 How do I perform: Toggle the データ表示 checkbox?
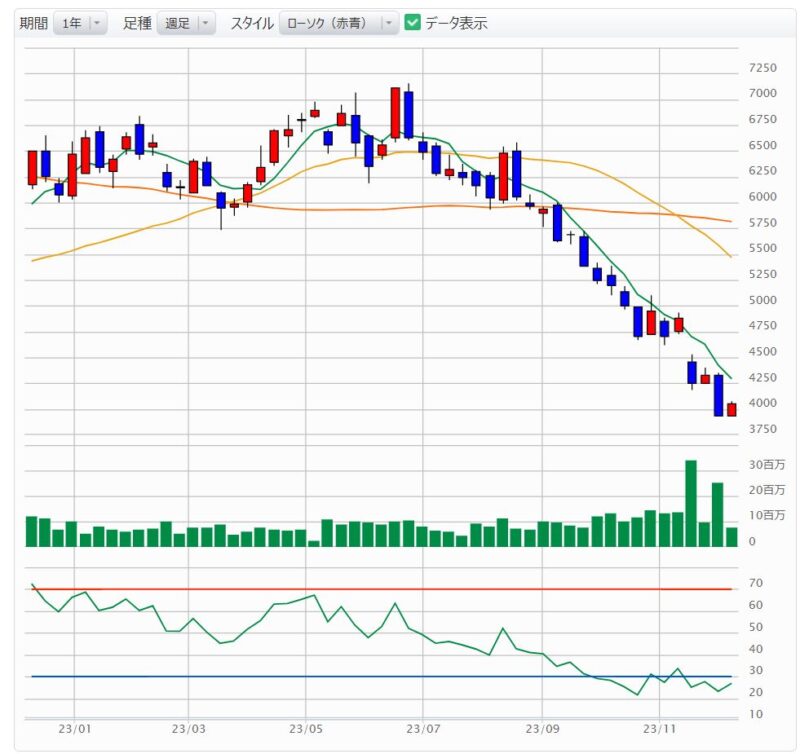click(x=412, y=22)
